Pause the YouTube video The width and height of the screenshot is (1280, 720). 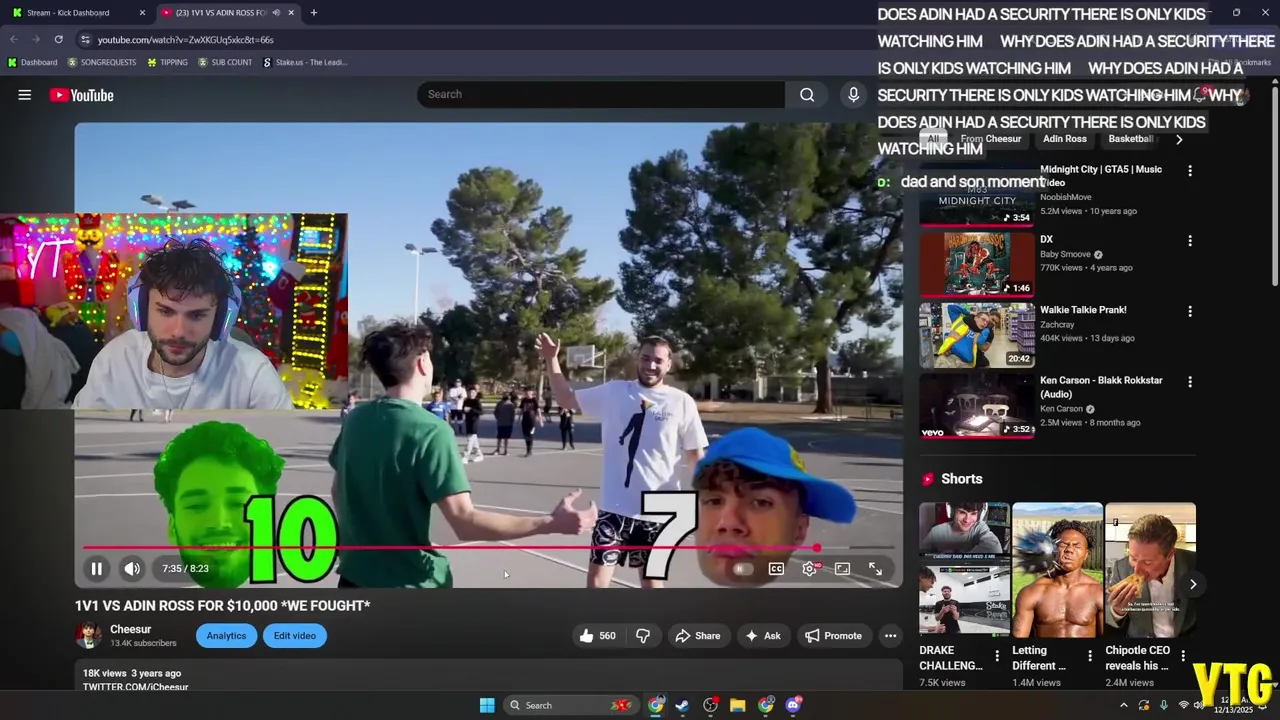[96, 568]
